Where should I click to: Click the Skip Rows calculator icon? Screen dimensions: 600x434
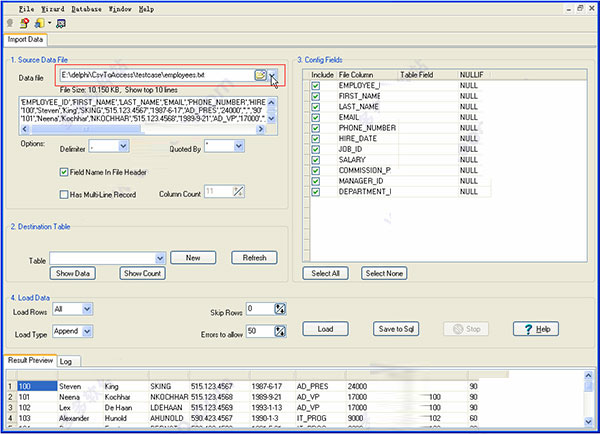coord(280,310)
